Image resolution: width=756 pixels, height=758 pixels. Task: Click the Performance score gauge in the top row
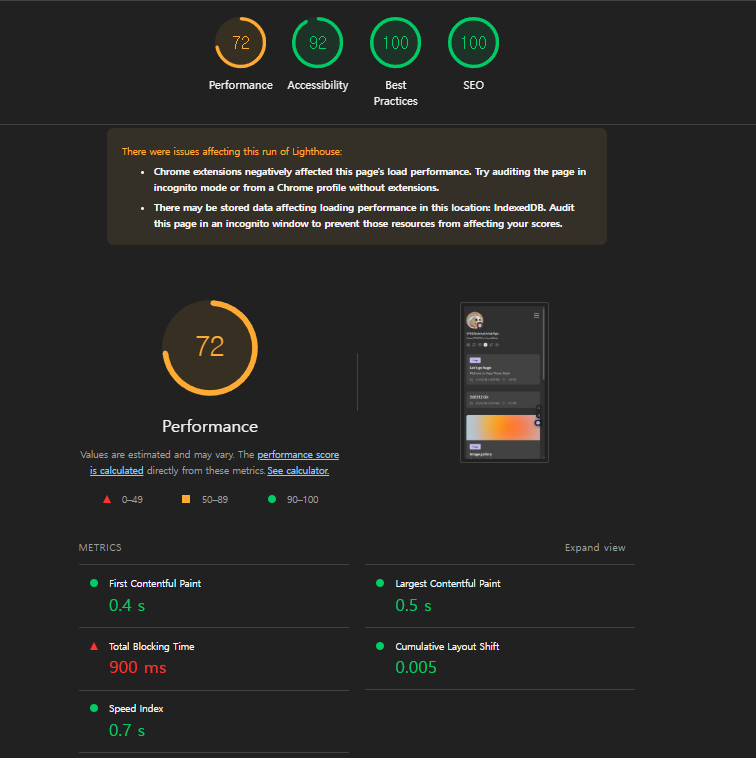tap(240, 43)
